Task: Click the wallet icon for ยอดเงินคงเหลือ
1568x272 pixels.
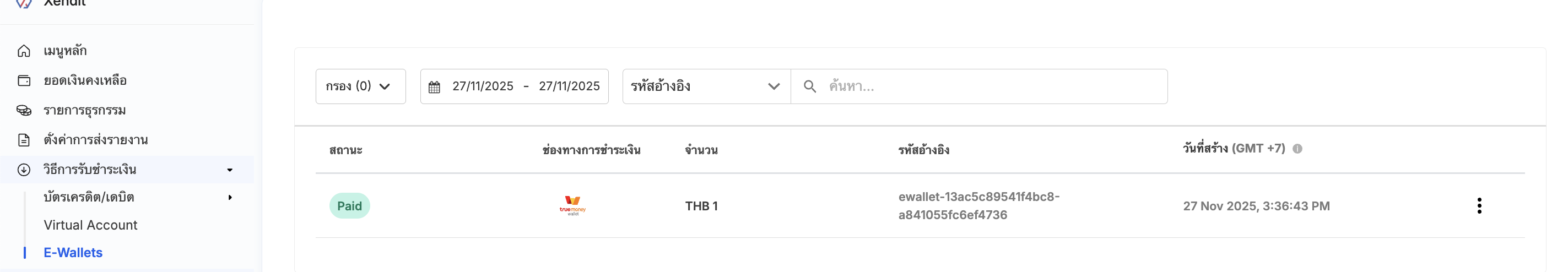Action: [x=24, y=80]
